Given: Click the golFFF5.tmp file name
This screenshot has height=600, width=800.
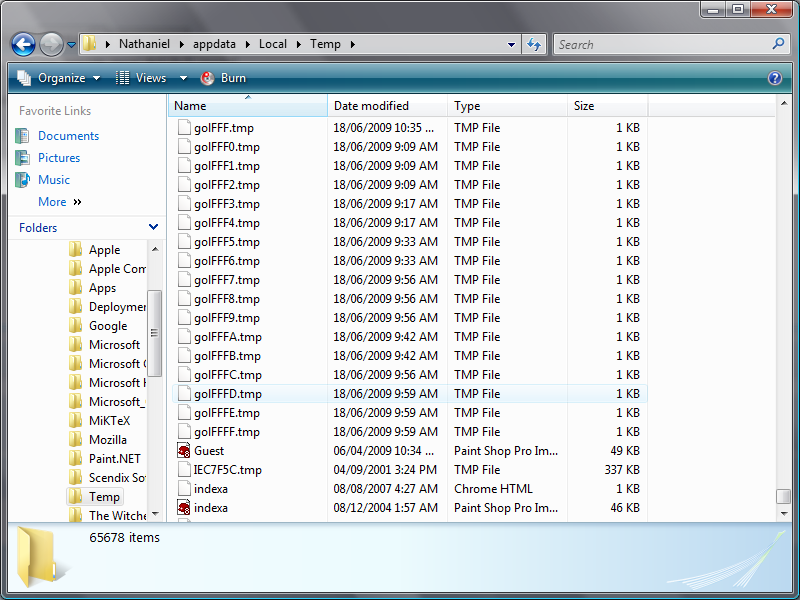Looking at the screenshot, I should pyautogui.click(x=227, y=242).
